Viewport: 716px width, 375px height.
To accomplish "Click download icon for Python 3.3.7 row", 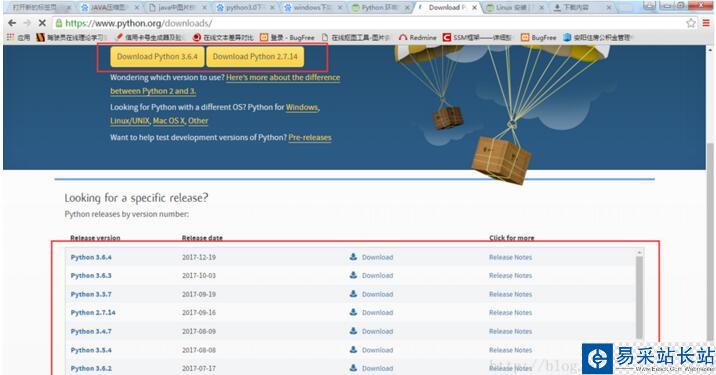I will click(353, 294).
